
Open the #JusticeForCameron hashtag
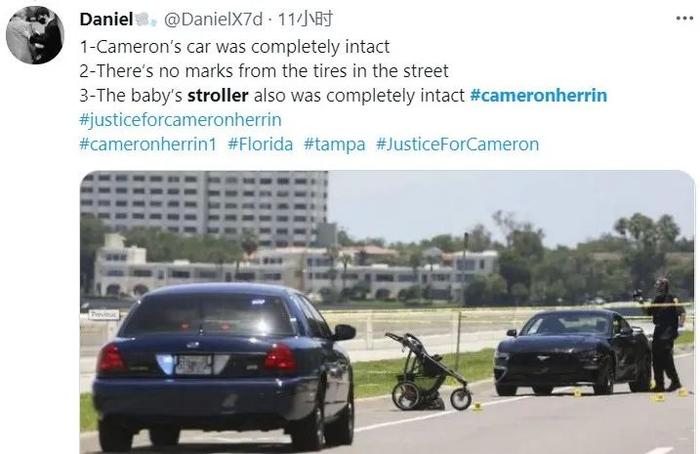point(458,144)
